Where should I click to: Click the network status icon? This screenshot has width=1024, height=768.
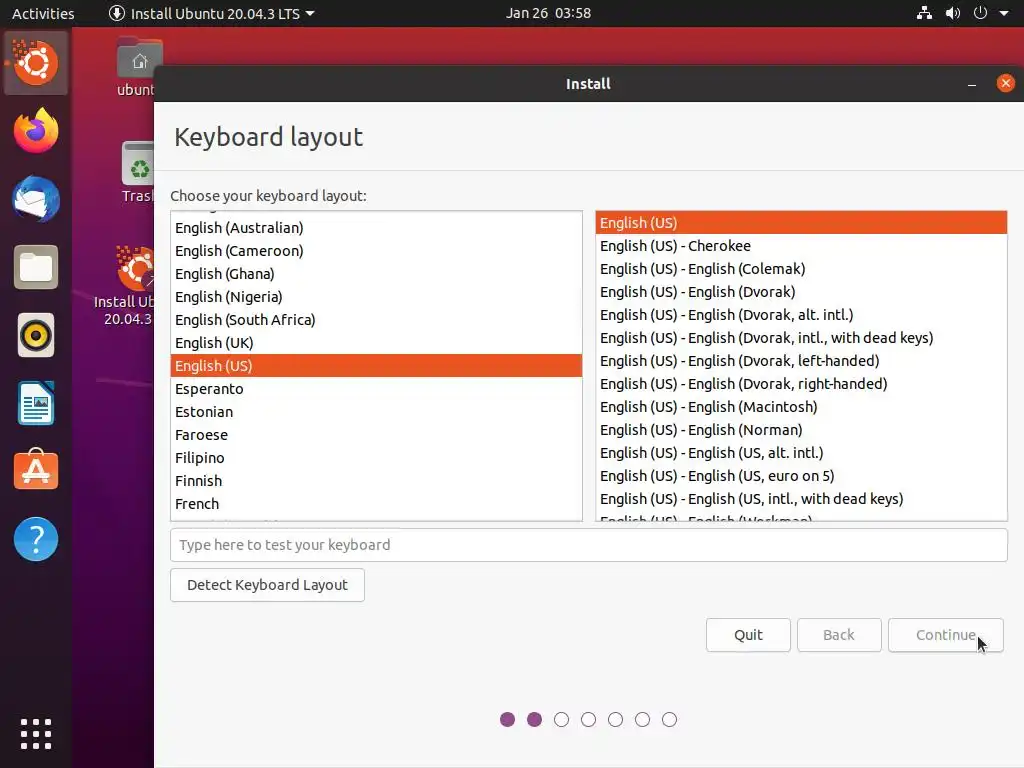click(924, 13)
